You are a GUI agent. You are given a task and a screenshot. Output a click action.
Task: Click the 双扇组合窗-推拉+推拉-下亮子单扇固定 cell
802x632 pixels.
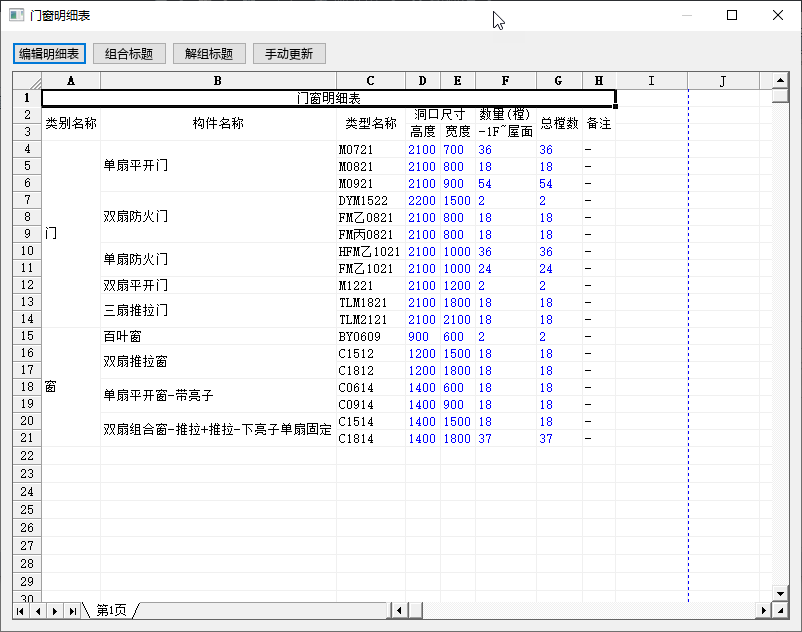218,430
